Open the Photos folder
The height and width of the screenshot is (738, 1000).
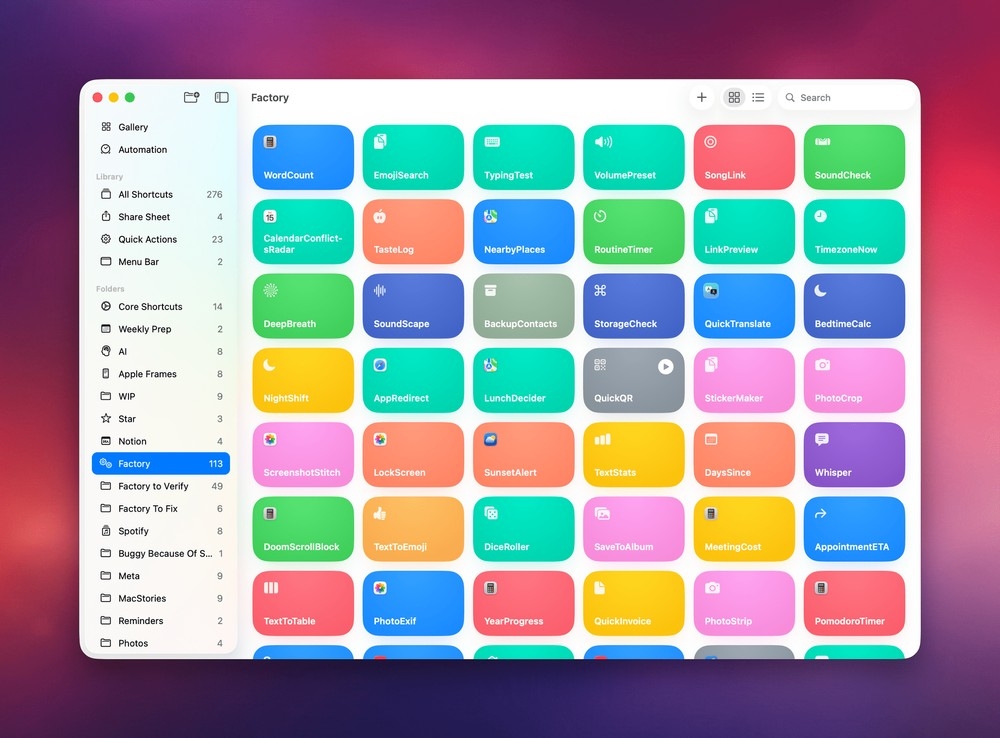click(161, 643)
